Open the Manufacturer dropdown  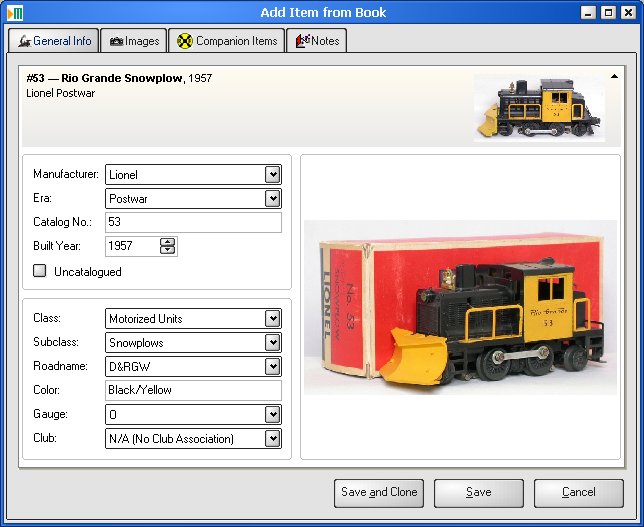click(273, 175)
